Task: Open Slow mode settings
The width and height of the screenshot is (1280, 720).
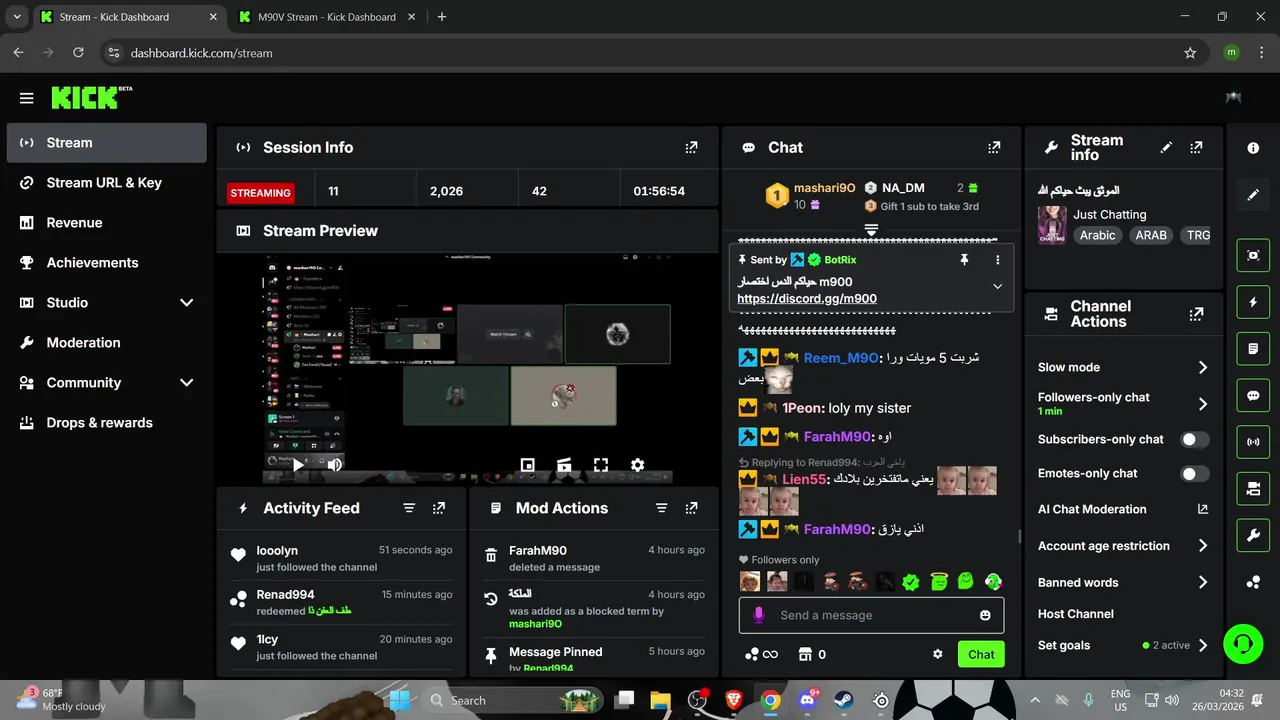Action: [1123, 367]
